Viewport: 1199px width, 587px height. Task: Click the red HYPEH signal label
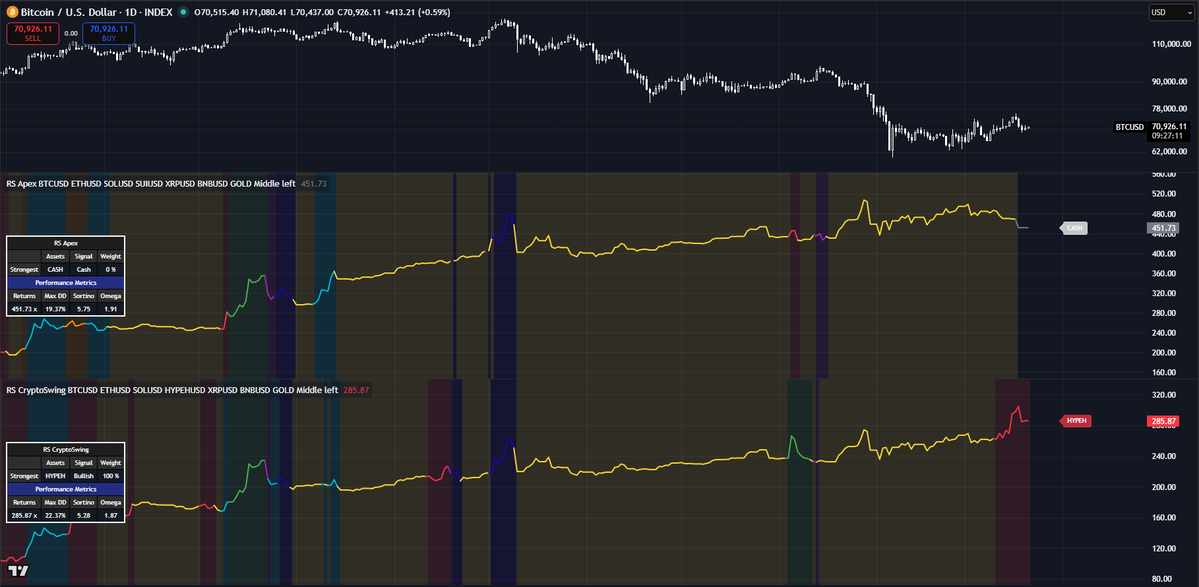point(1074,420)
